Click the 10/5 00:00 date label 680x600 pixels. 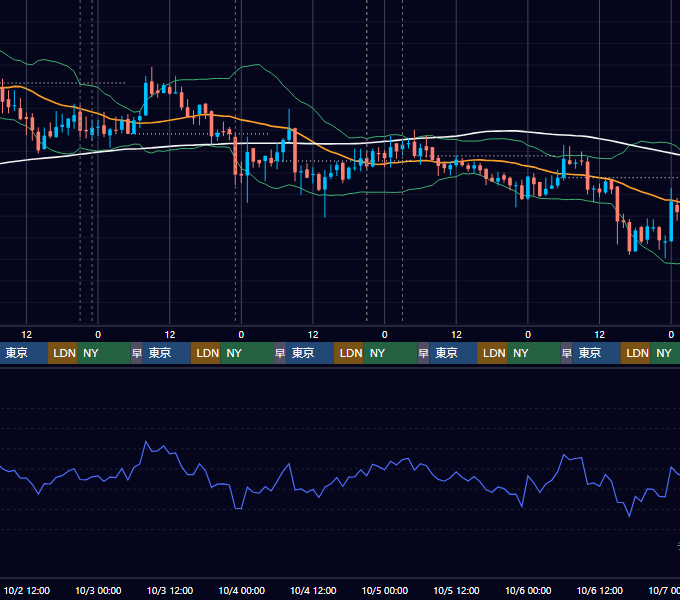[x=385, y=590]
